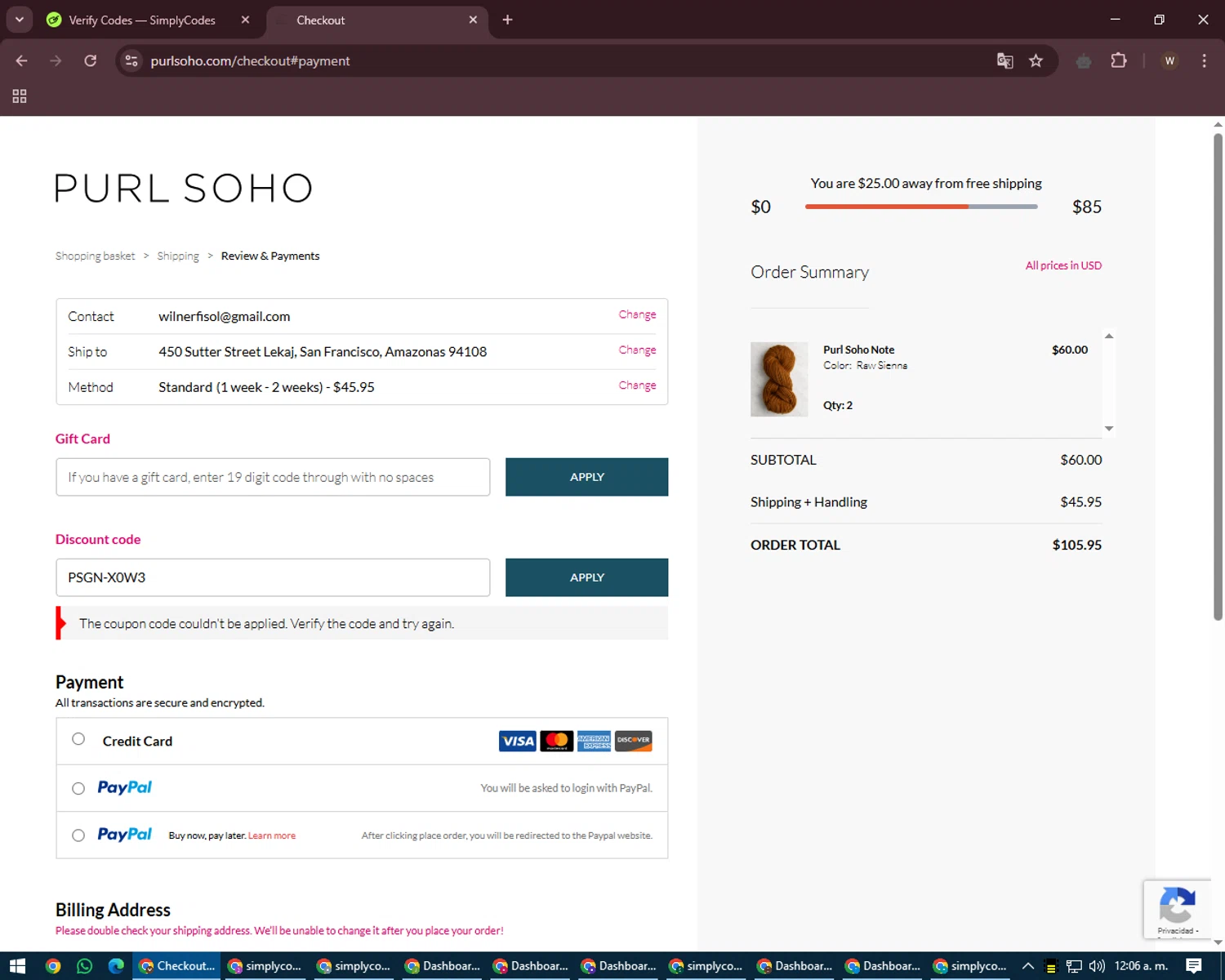Open the apps grid in bookmarks bar

(20, 96)
